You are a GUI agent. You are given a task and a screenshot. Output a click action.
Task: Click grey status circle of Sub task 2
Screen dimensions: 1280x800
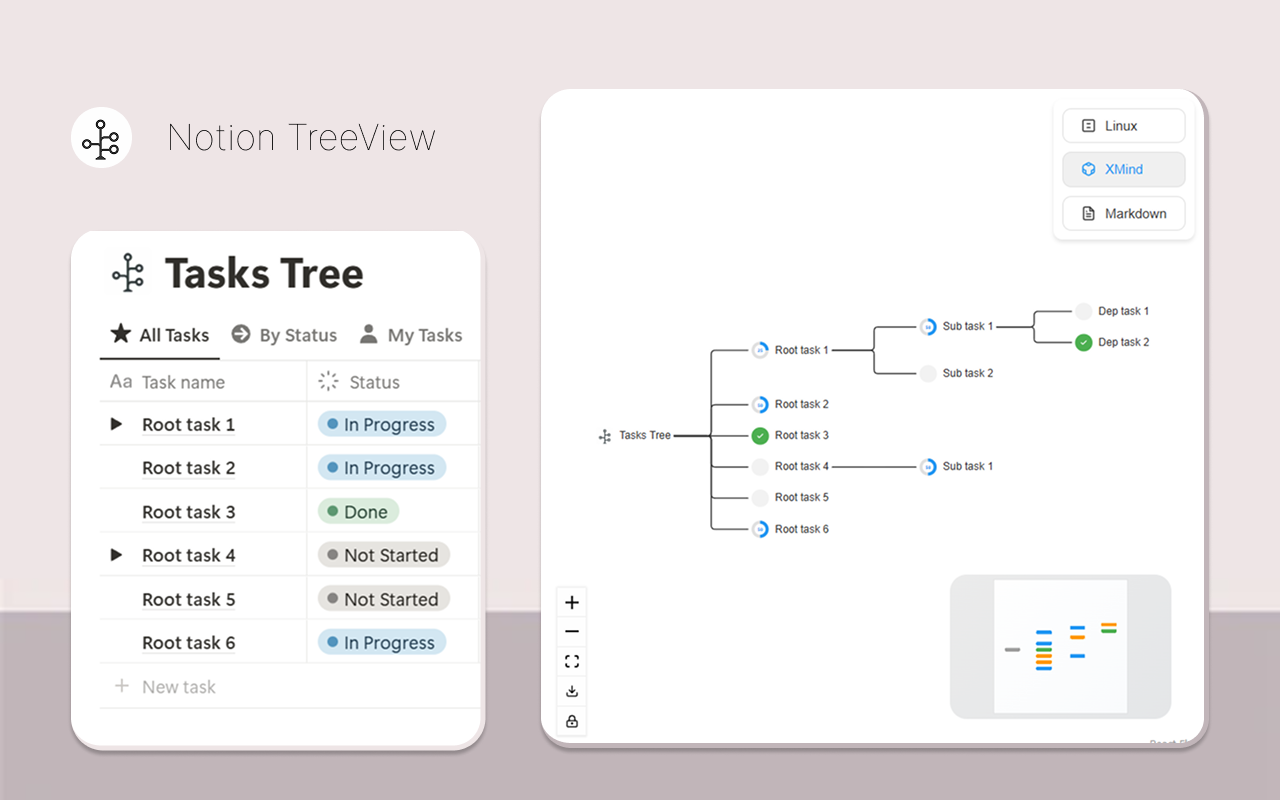click(x=928, y=373)
